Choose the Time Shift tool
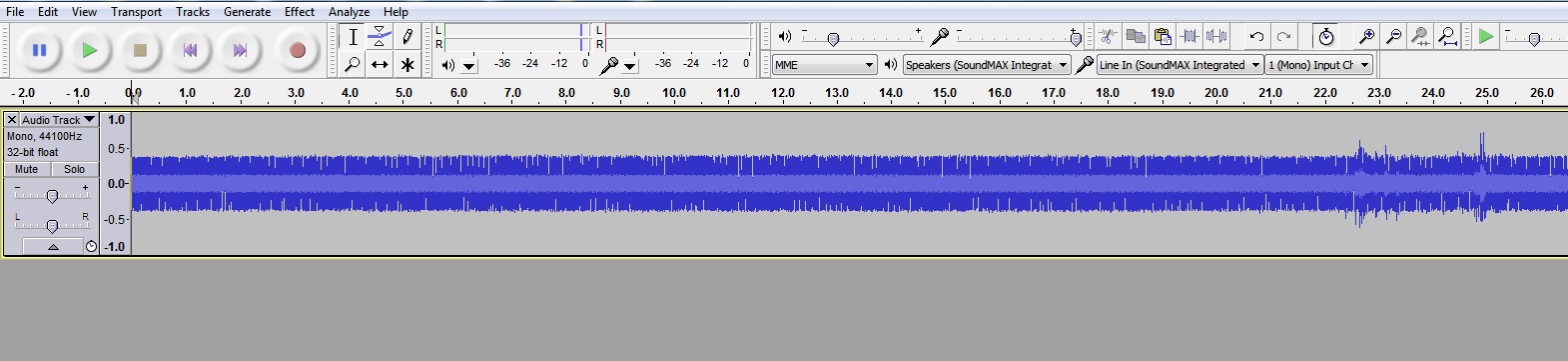This screenshot has height=361, width=1568. point(380,65)
